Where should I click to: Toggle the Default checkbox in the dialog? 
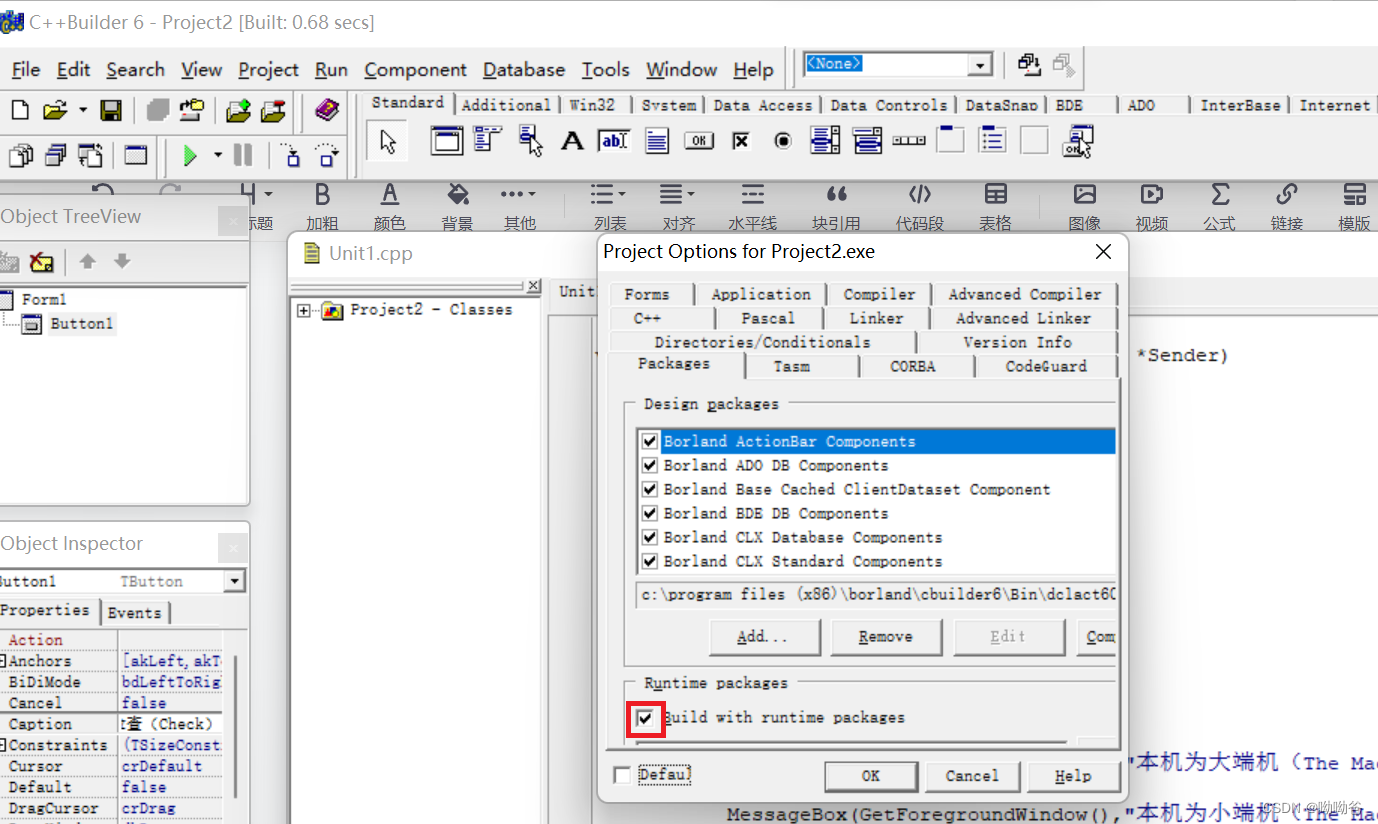pos(622,775)
